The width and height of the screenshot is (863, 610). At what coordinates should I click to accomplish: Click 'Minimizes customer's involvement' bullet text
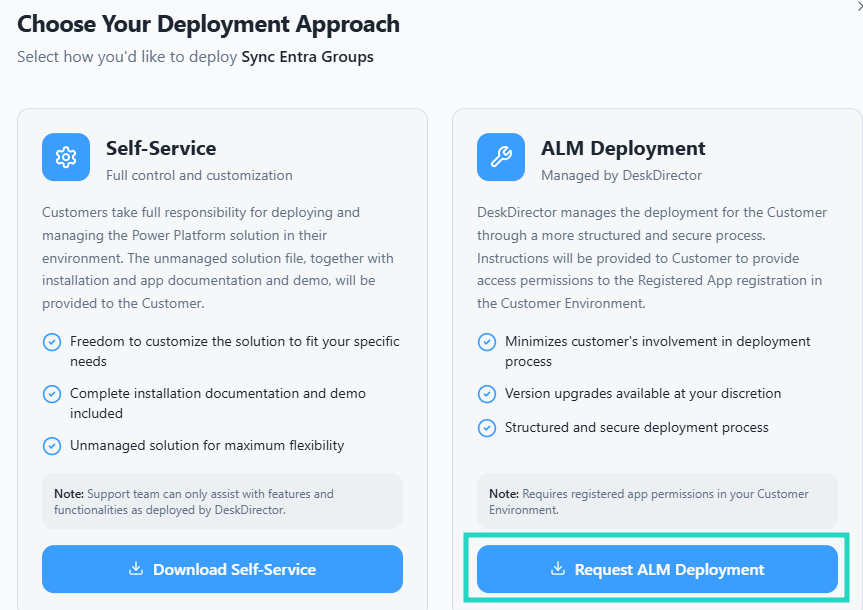657,351
